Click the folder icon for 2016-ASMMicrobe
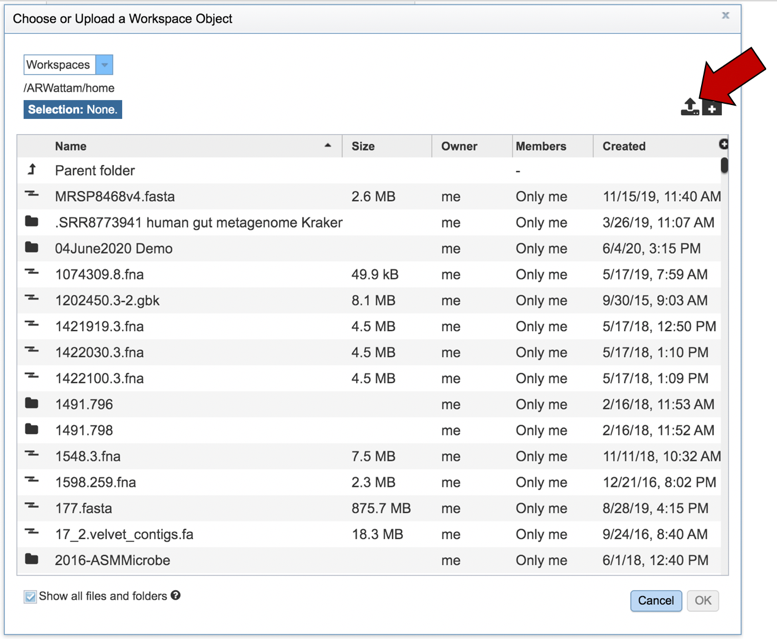The width and height of the screenshot is (777, 639). [32, 560]
